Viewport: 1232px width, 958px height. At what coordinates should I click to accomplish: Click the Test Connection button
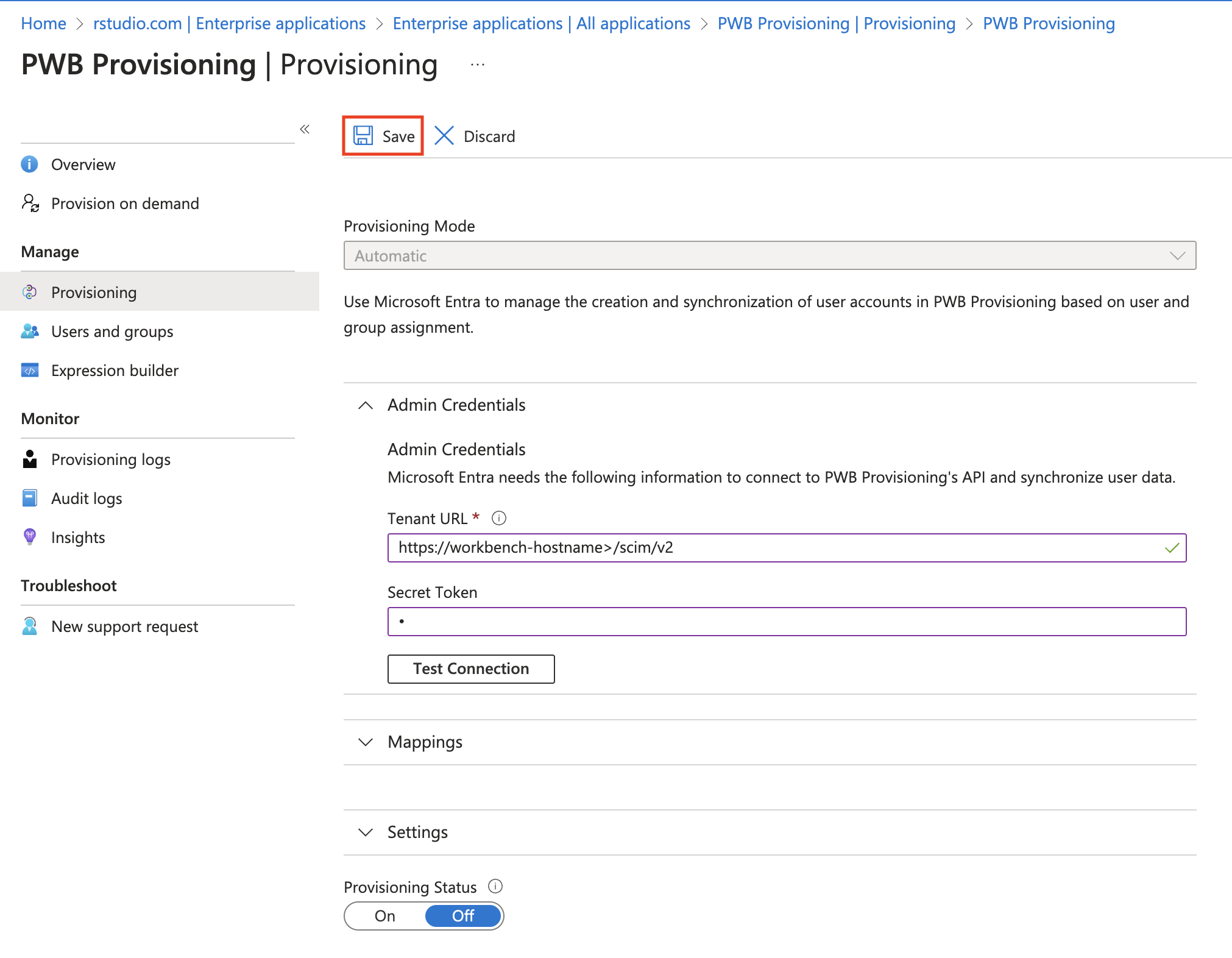471,669
